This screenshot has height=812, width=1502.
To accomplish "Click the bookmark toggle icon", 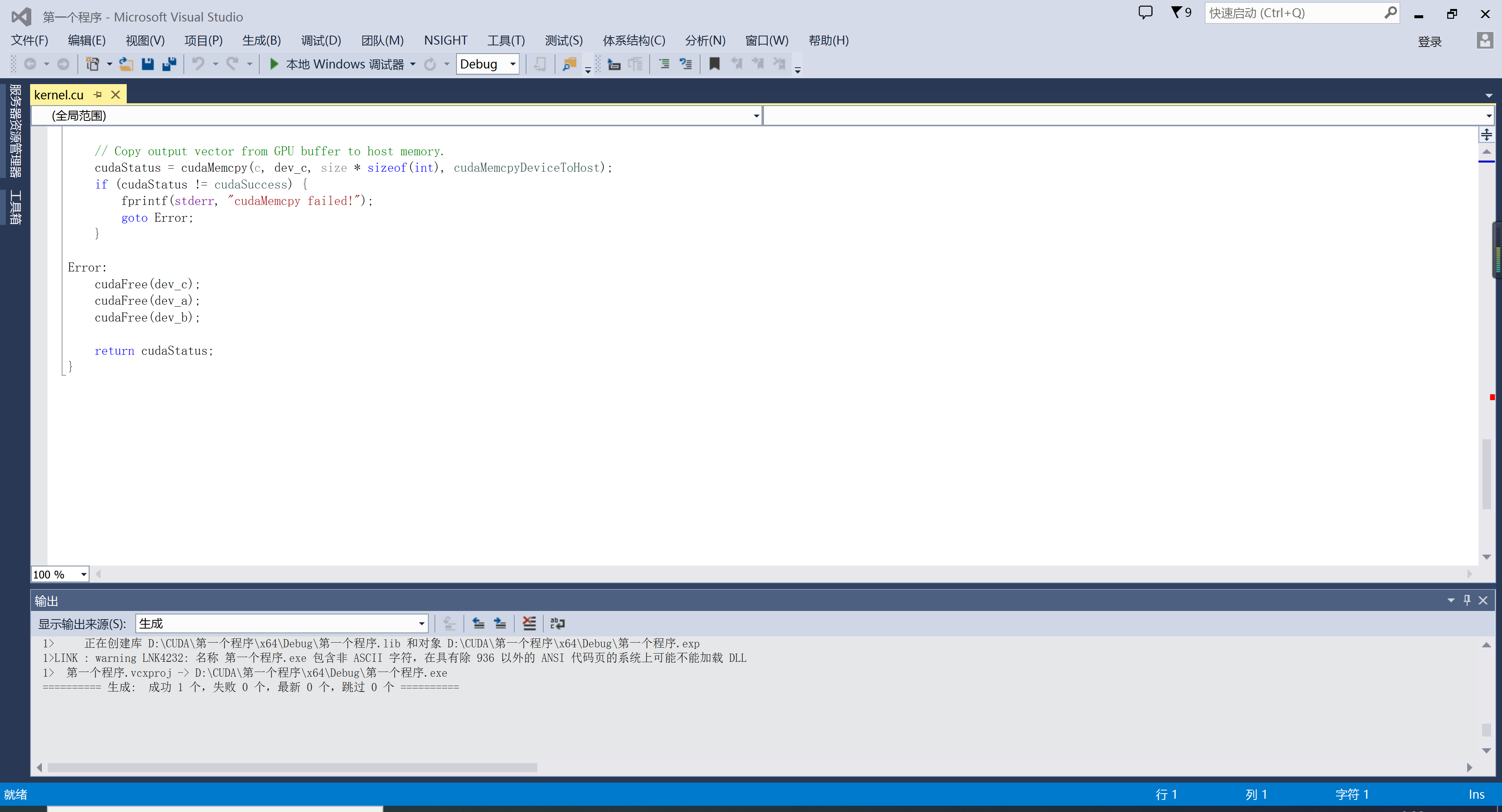I will coord(714,64).
